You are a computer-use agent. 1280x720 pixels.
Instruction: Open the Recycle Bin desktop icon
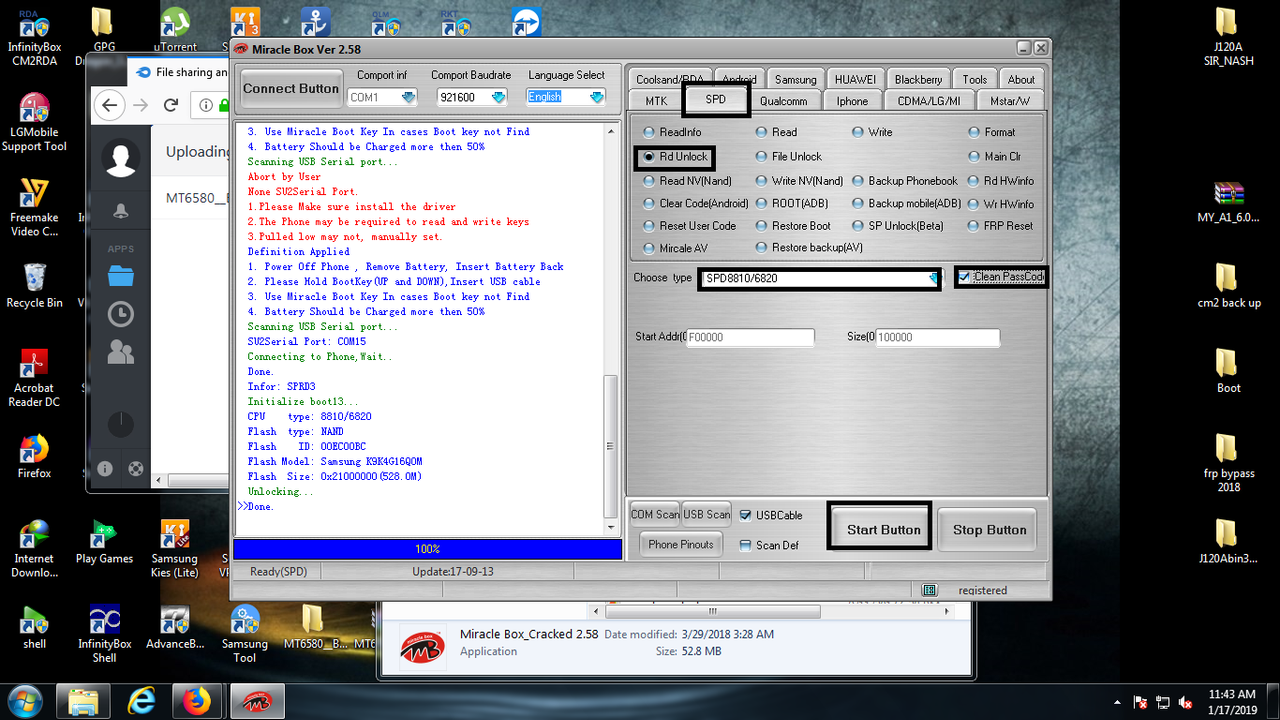34,285
